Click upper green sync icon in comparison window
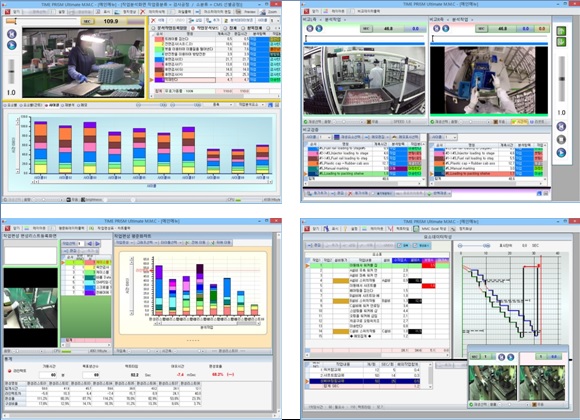This screenshot has height=420, width=580. coord(562,31)
